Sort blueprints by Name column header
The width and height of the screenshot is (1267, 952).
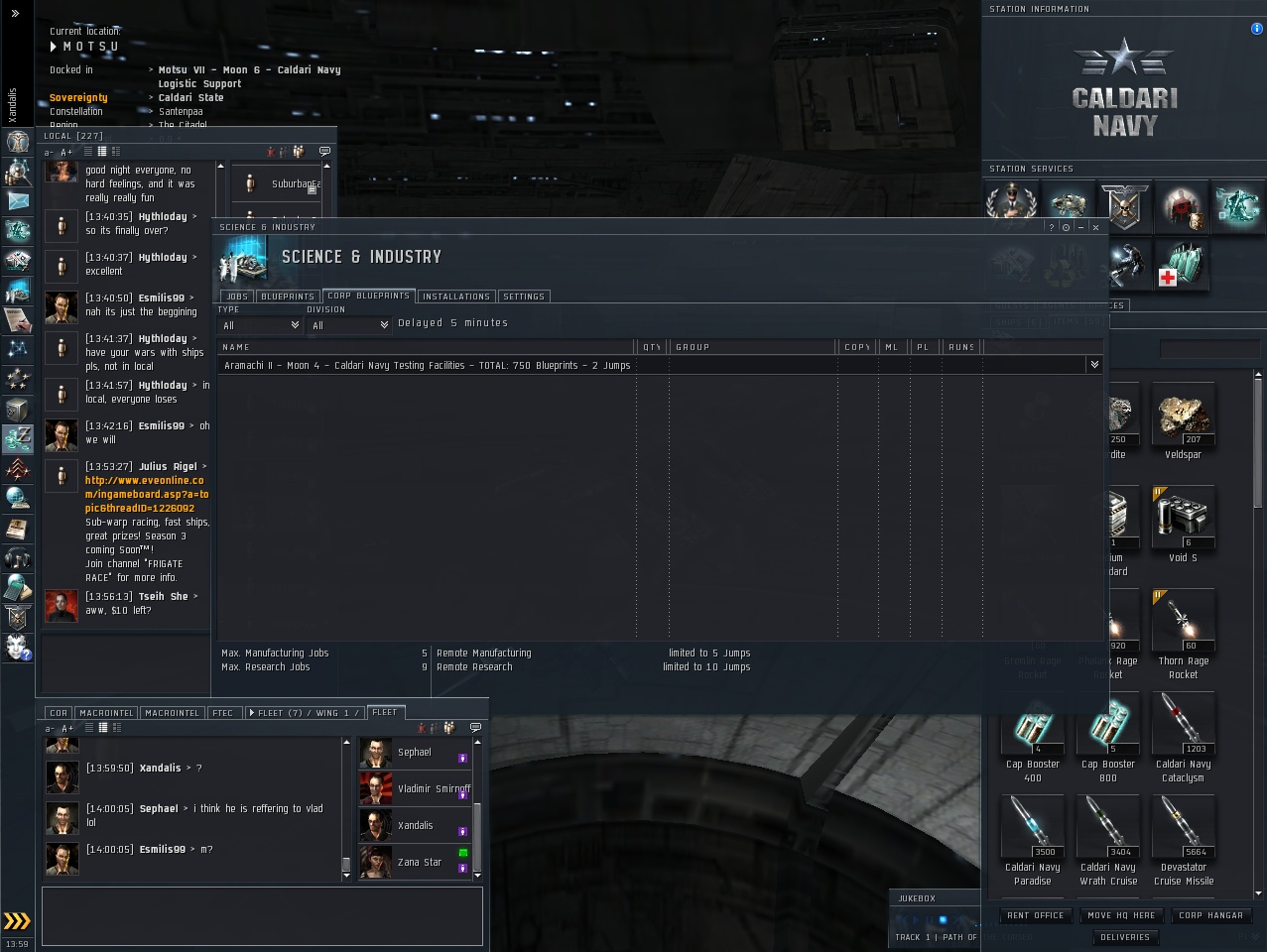pyautogui.click(x=427, y=347)
